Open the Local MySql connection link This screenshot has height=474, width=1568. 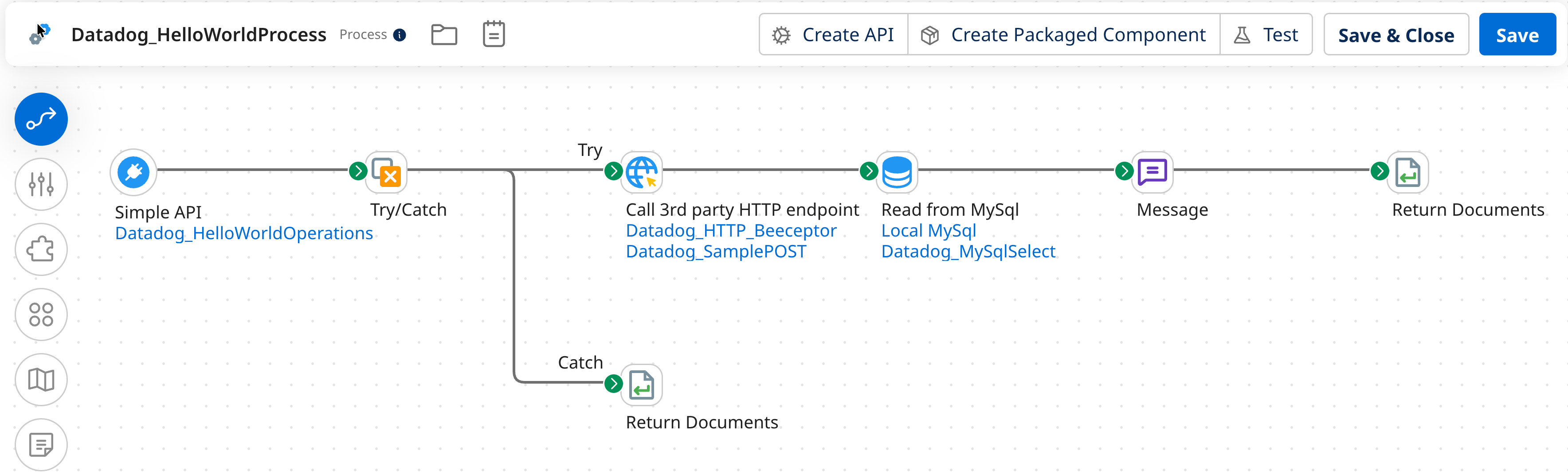pos(929,230)
